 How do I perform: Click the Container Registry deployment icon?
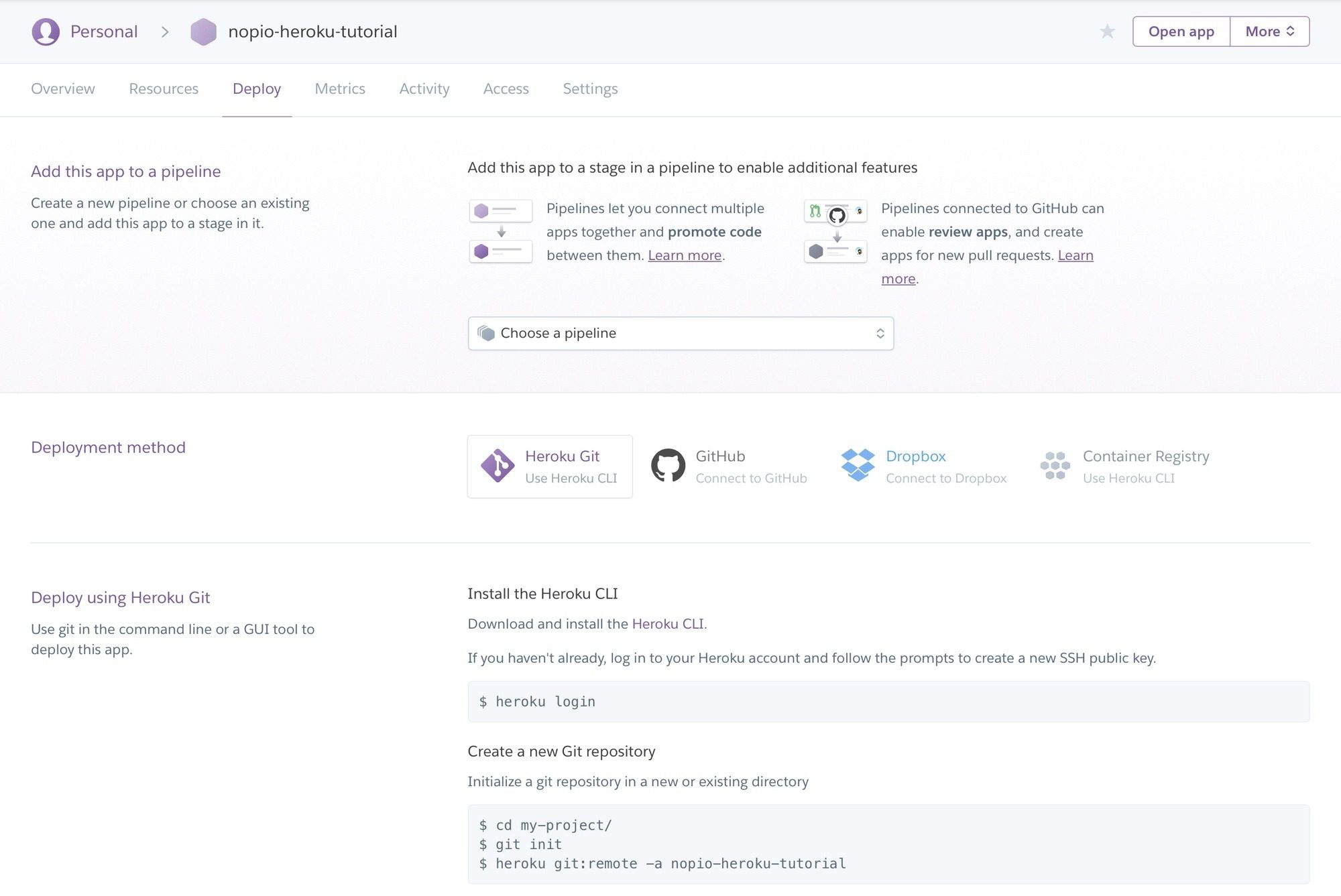[1055, 465]
